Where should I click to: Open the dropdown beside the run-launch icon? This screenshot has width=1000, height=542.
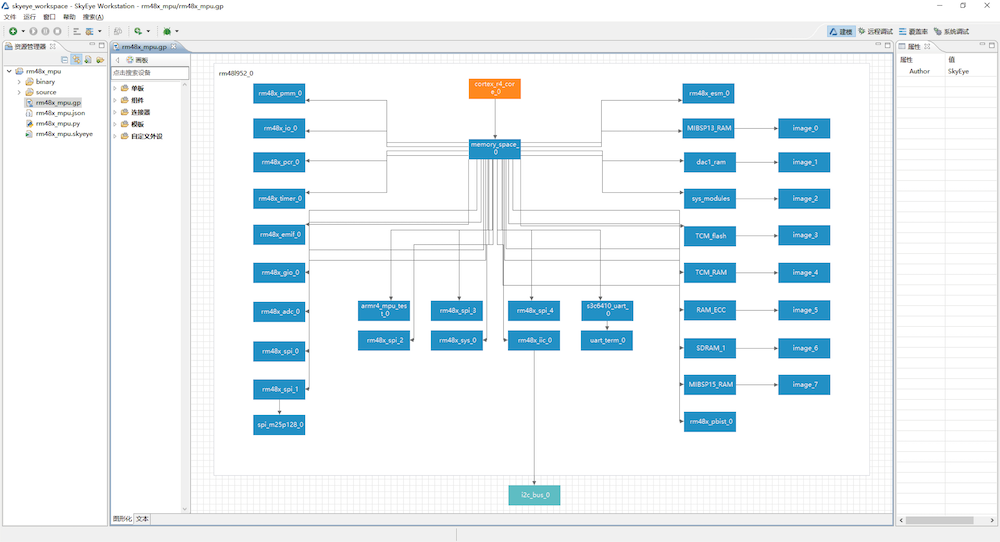pos(148,31)
